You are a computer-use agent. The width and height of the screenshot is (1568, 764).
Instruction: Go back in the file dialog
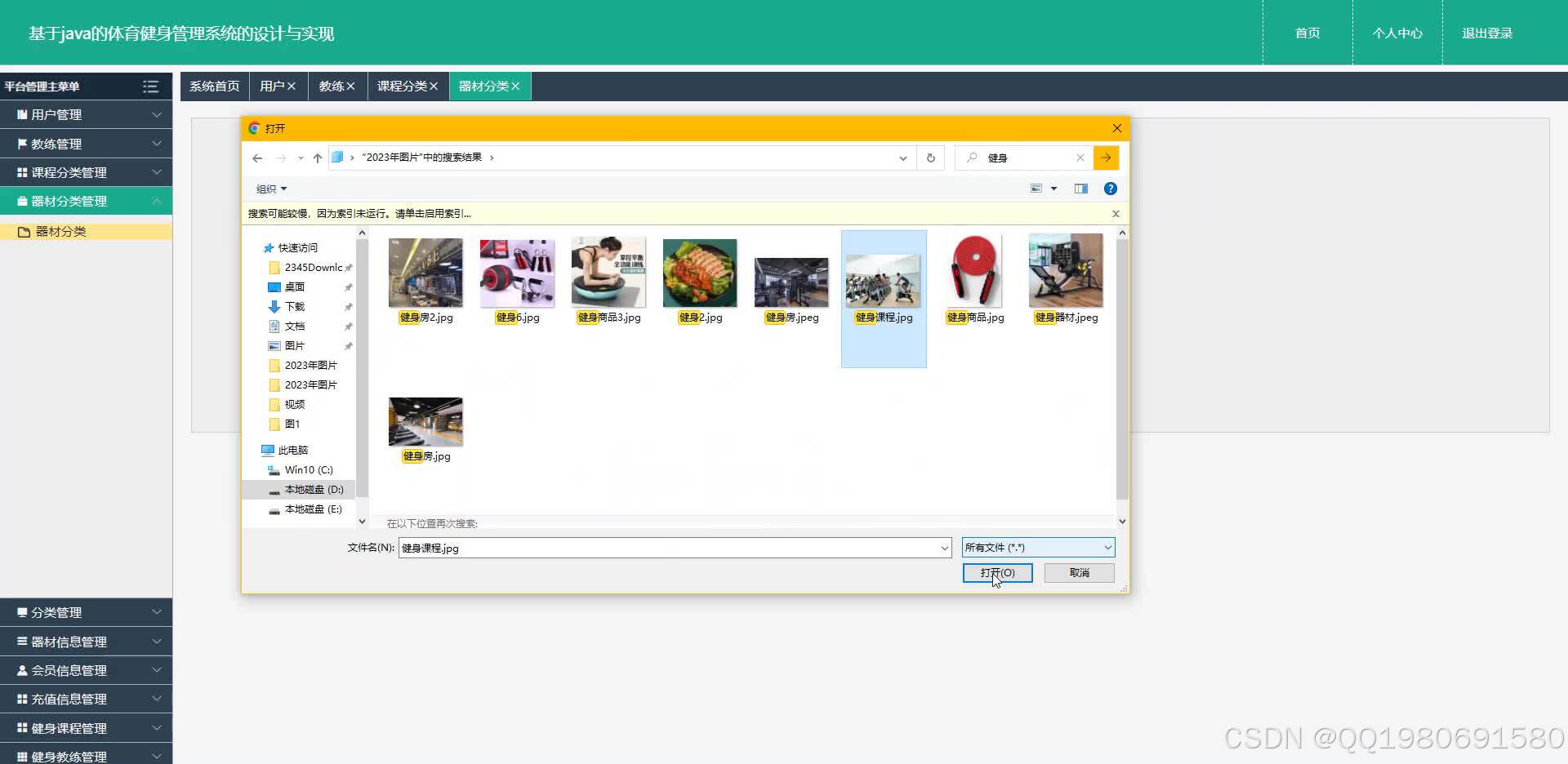(x=257, y=158)
